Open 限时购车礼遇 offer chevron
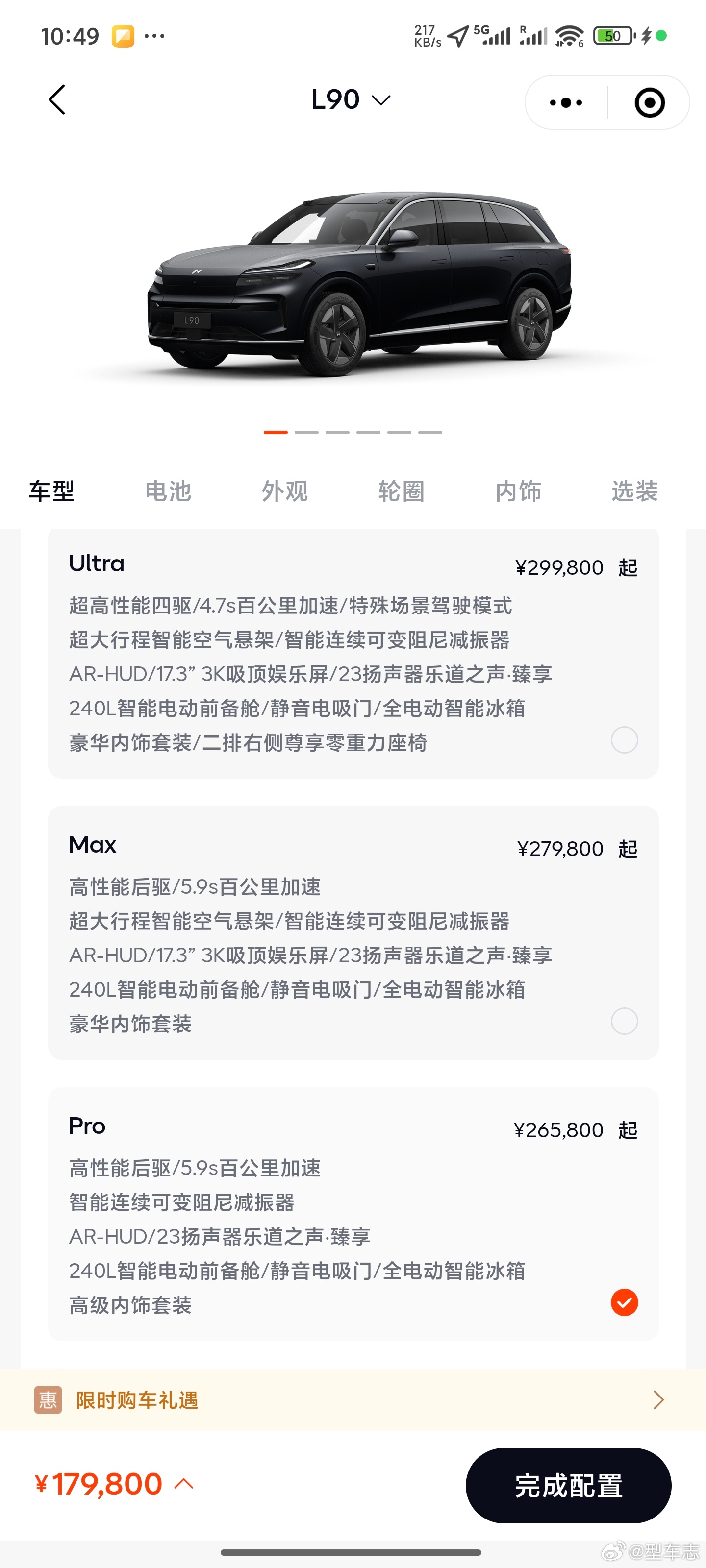This screenshot has width=706, height=1568. (x=658, y=1400)
